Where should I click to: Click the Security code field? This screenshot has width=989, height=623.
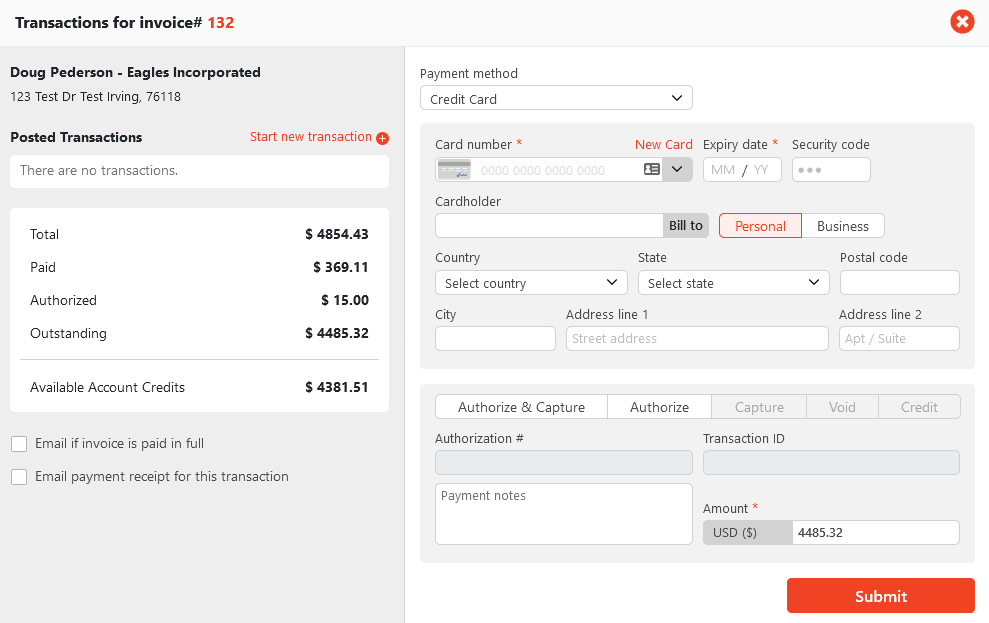coord(831,170)
